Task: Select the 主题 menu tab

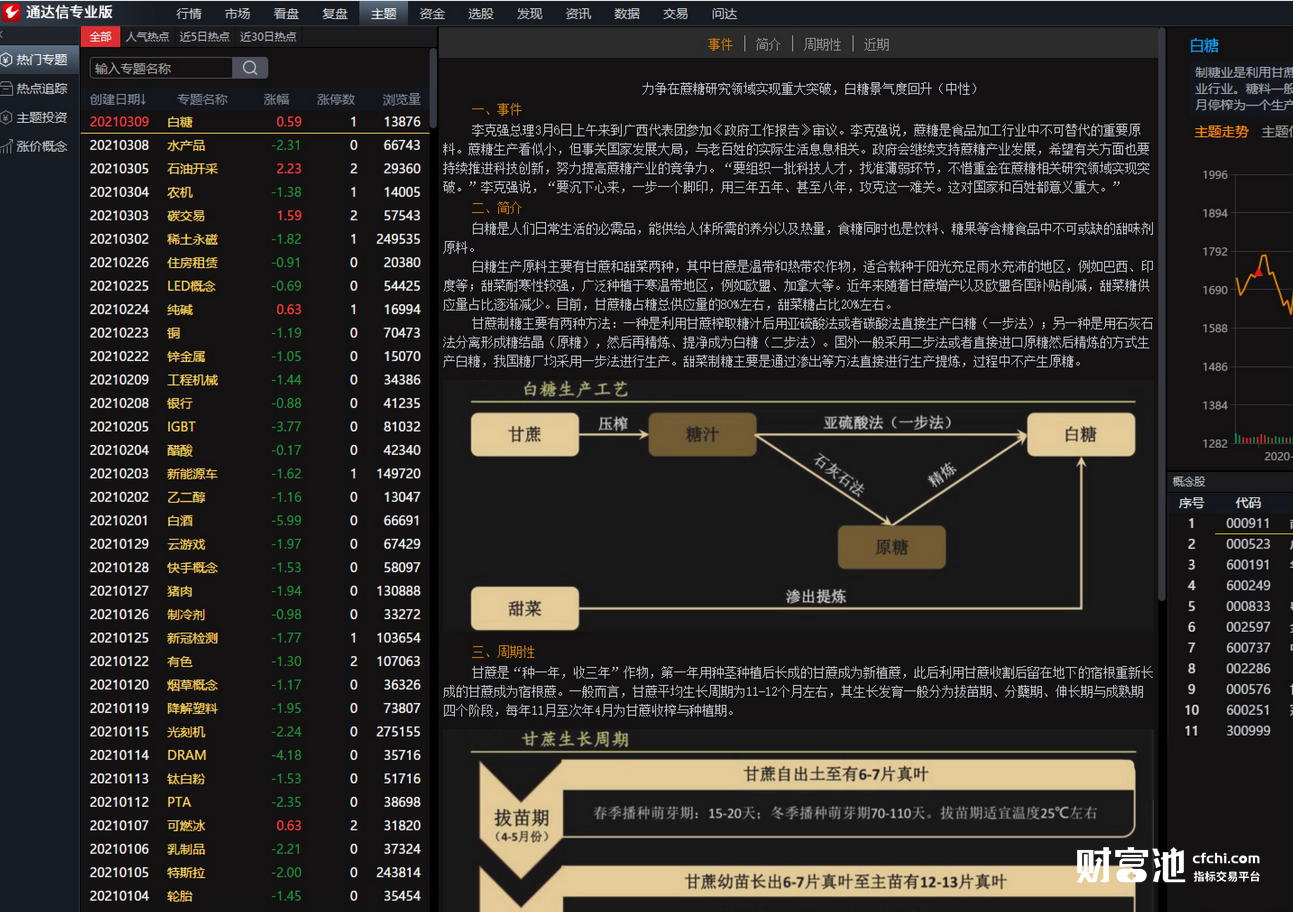Action: tap(384, 14)
